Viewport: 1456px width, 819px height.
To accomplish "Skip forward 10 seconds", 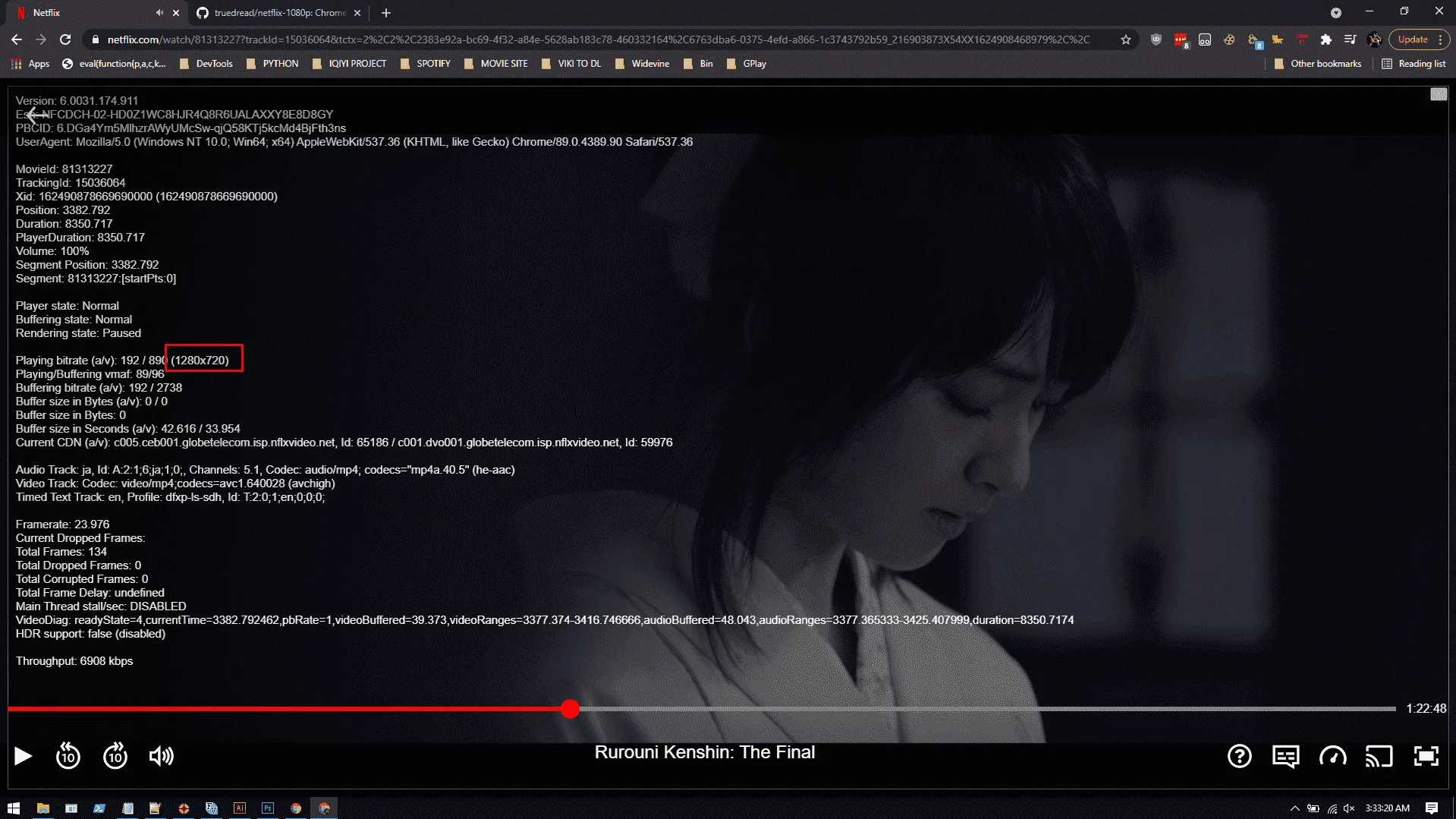I will [115, 756].
